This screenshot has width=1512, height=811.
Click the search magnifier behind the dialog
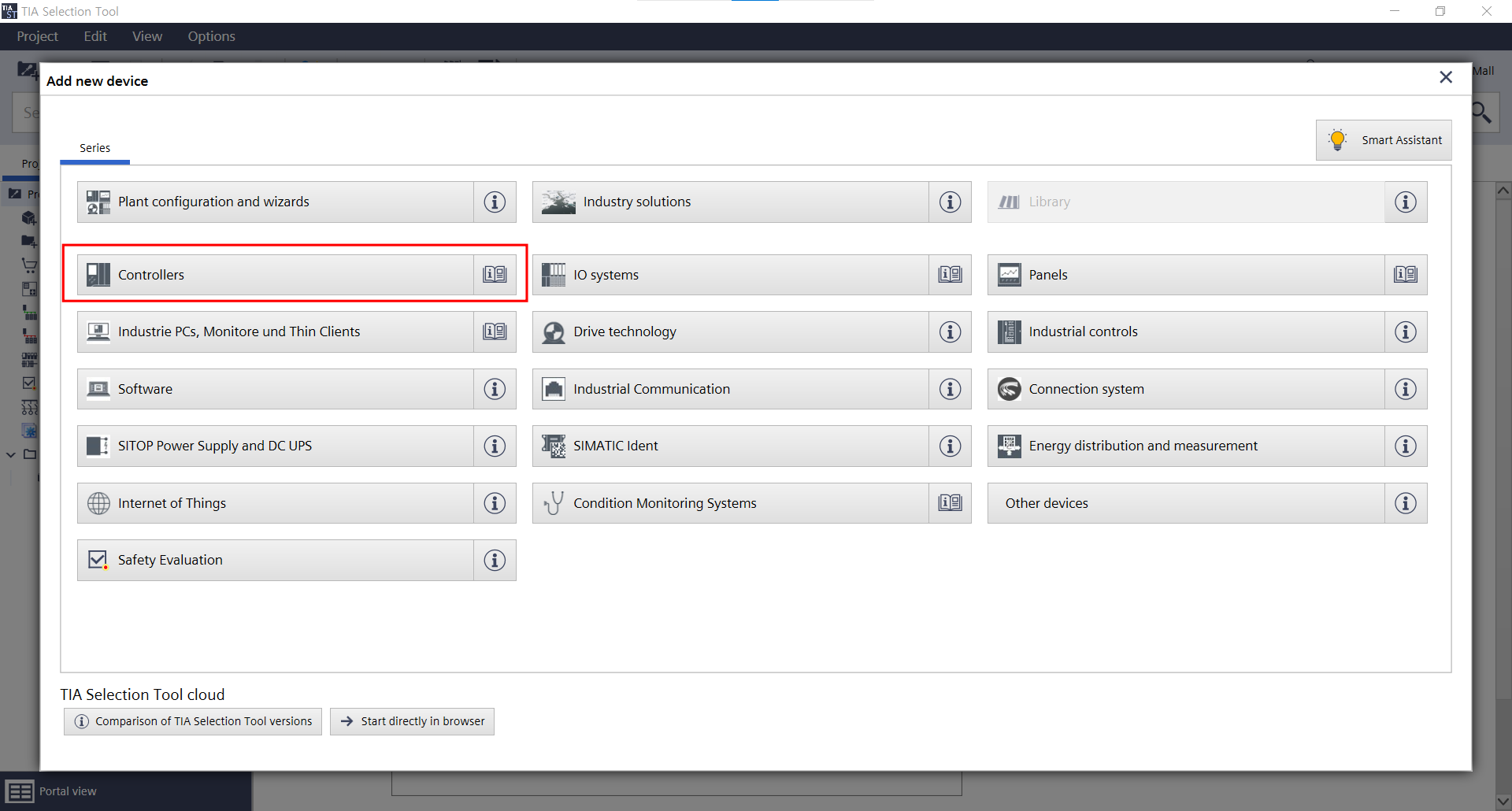click(x=1482, y=113)
